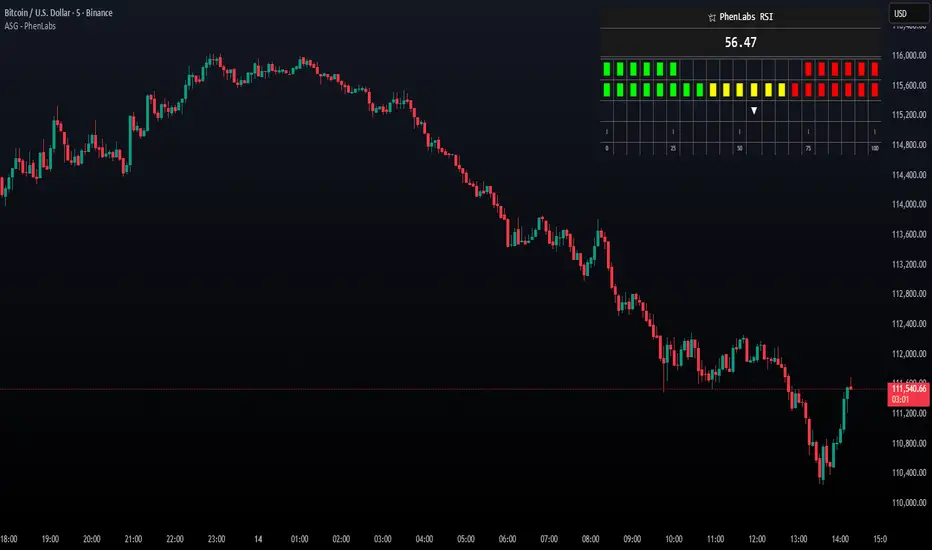Click the 22:00 time axis label
The height and width of the screenshot is (550, 932).
pos(175,539)
